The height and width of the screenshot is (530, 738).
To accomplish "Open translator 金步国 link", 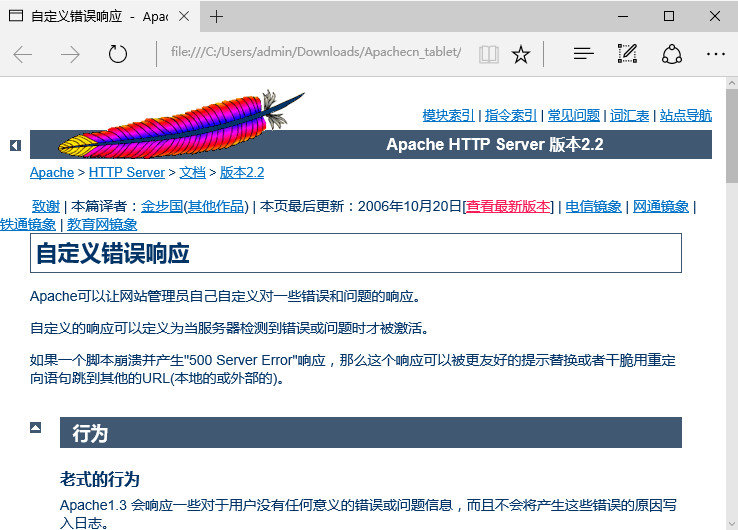I will point(162,206).
